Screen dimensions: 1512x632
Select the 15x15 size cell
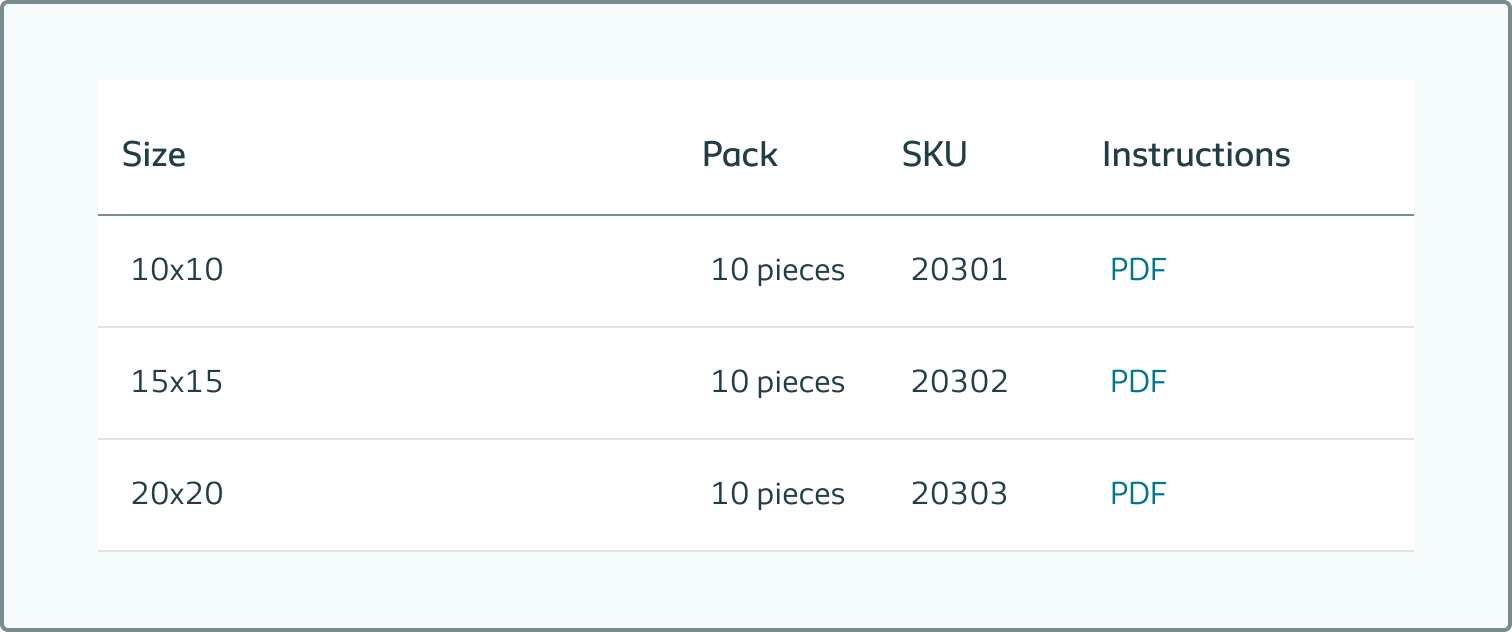tap(177, 382)
